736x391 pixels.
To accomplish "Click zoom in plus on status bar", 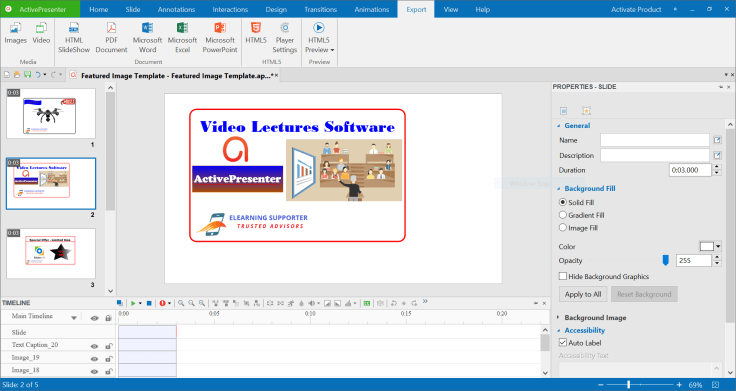I will point(679,385).
